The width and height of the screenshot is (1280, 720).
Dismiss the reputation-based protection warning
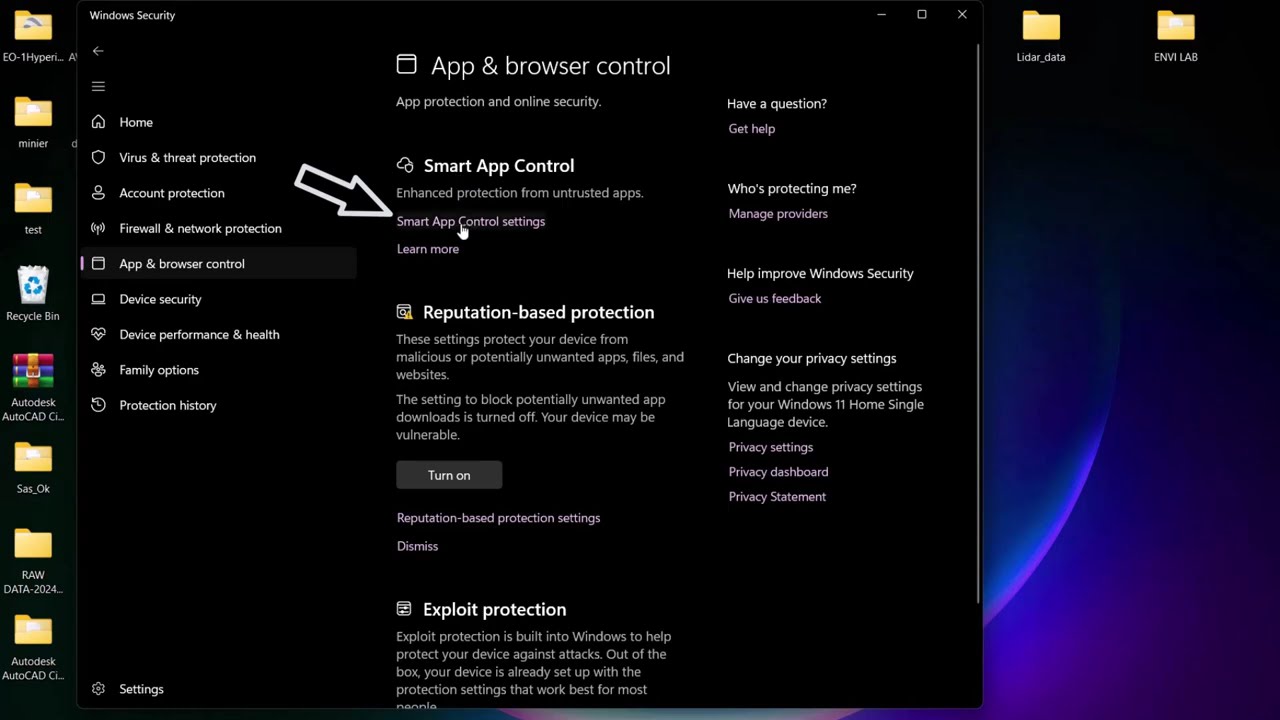[417, 546]
